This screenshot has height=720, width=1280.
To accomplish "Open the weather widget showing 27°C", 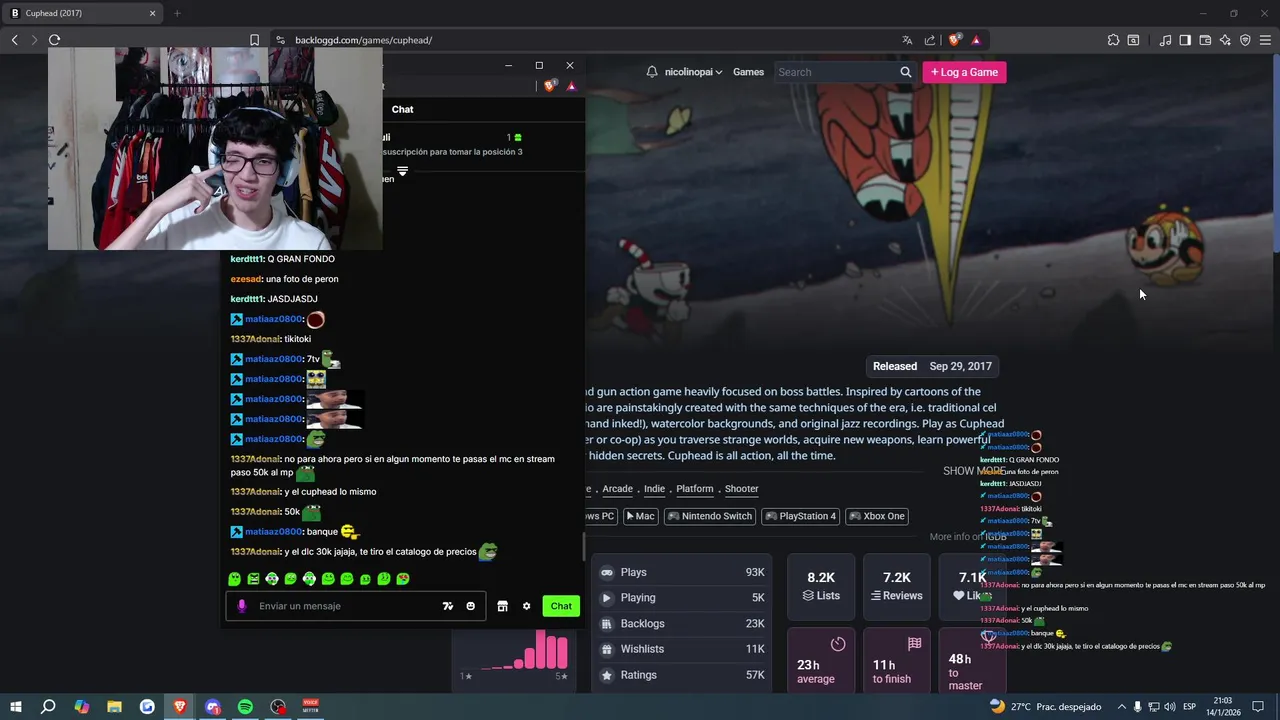I will point(1045,707).
